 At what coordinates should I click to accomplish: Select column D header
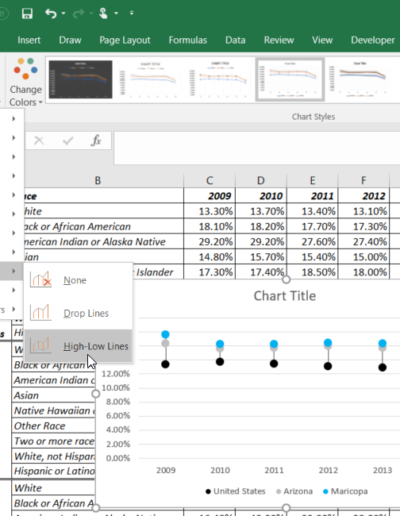tap(261, 180)
